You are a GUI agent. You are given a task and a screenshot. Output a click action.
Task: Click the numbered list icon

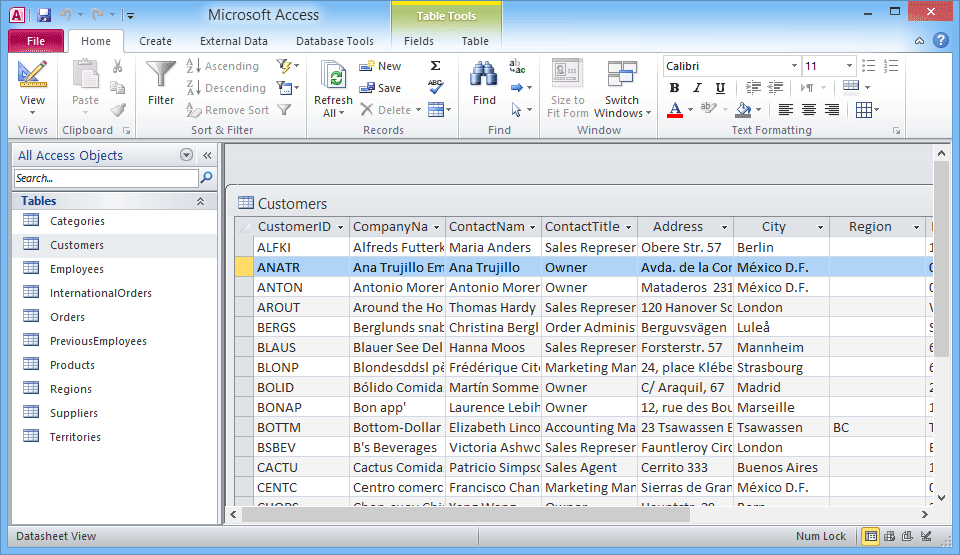pyautogui.click(x=891, y=66)
